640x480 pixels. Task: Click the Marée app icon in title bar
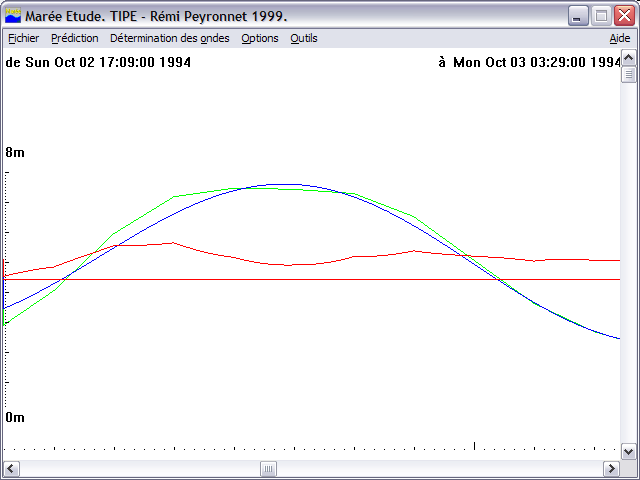click(13, 16)
